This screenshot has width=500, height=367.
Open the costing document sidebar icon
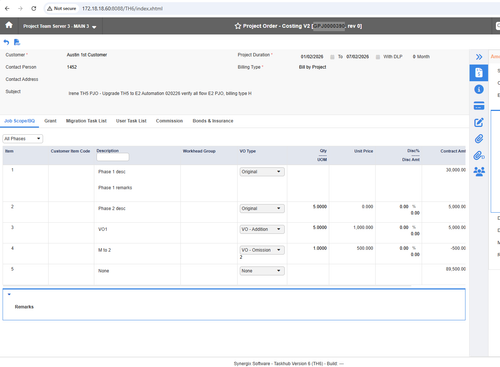click(479, 73)
